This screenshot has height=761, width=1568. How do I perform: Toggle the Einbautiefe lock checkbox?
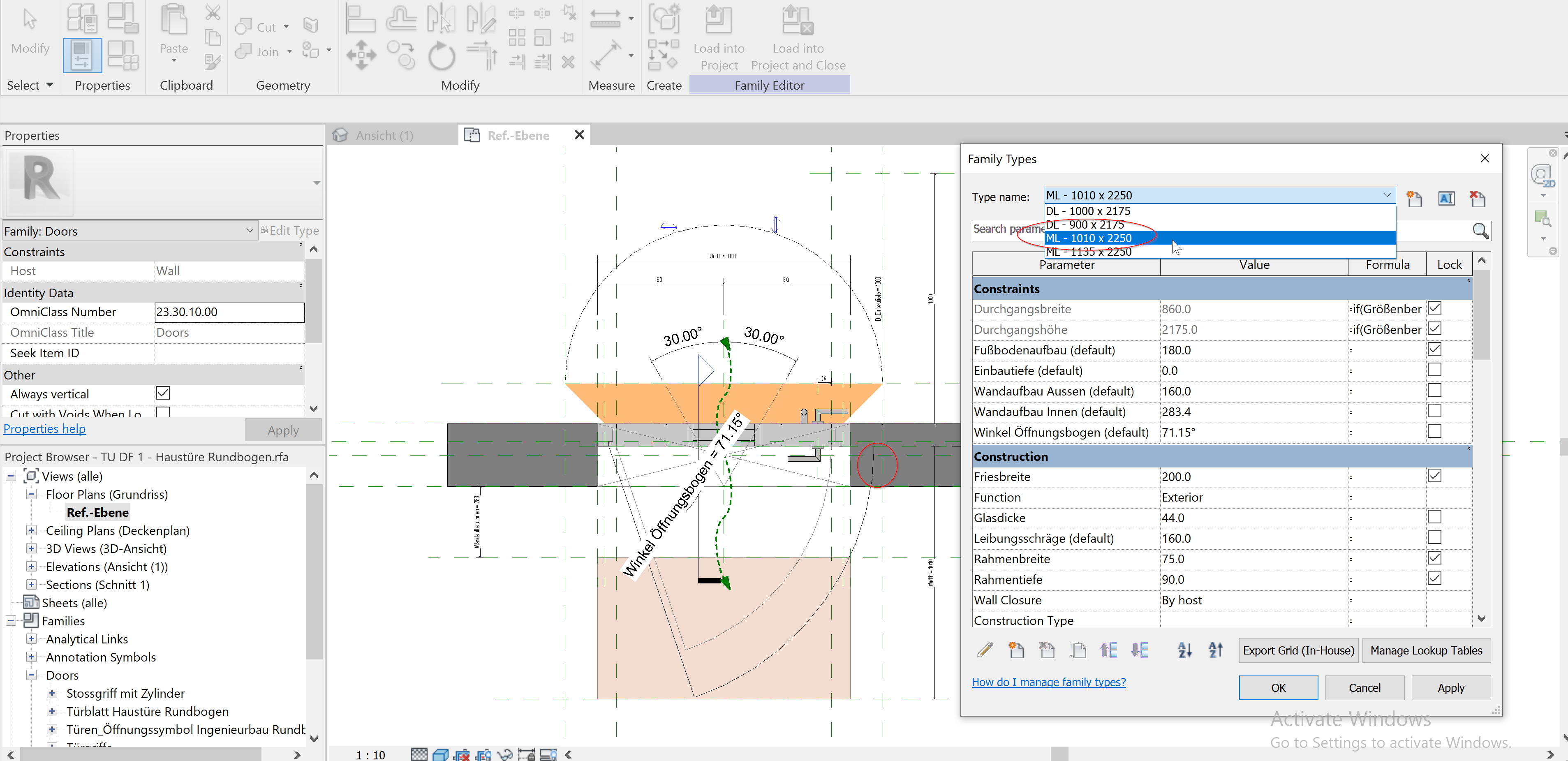coord(1434,370)
